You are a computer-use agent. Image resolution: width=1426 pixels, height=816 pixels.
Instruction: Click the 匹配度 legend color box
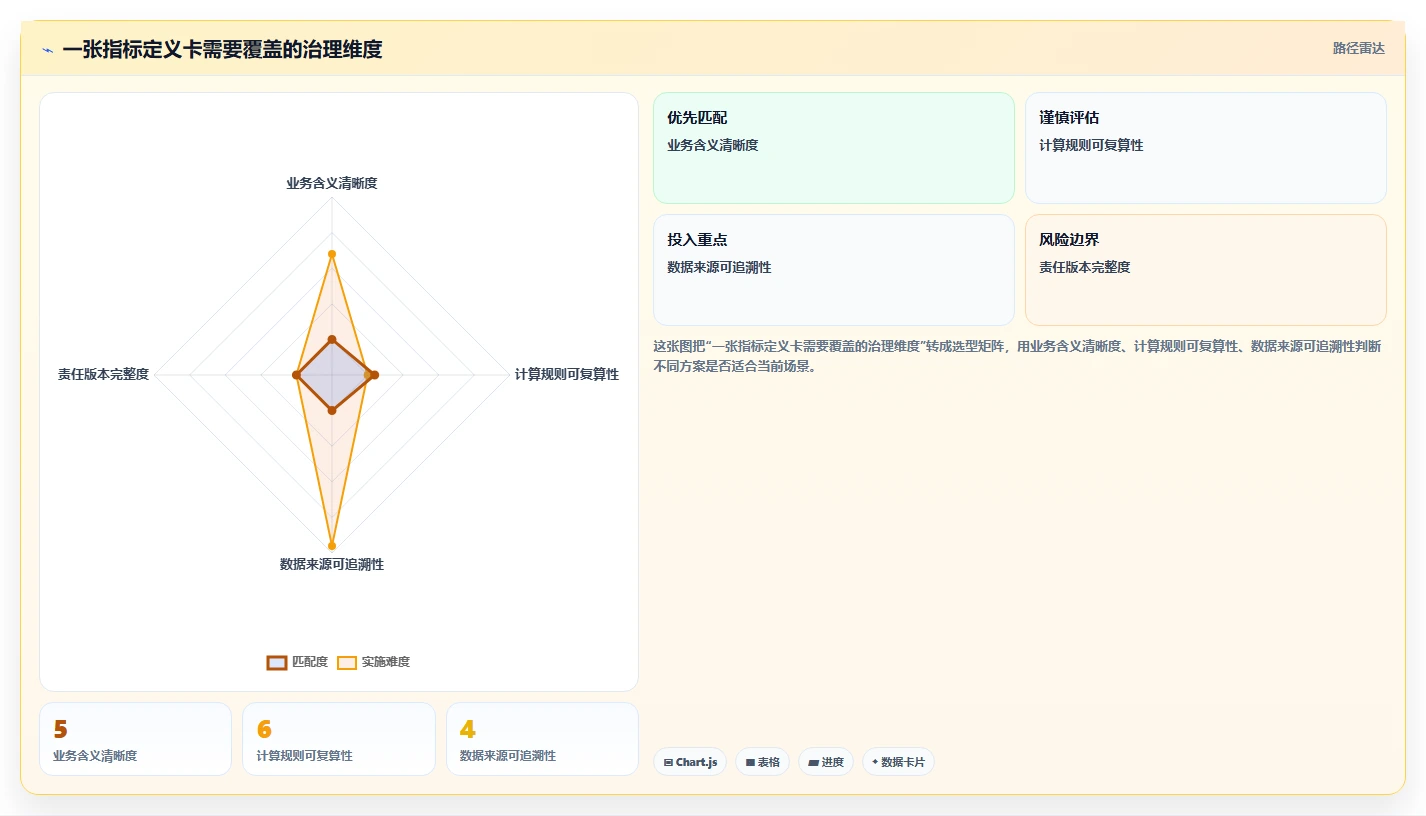click(277, 662)
